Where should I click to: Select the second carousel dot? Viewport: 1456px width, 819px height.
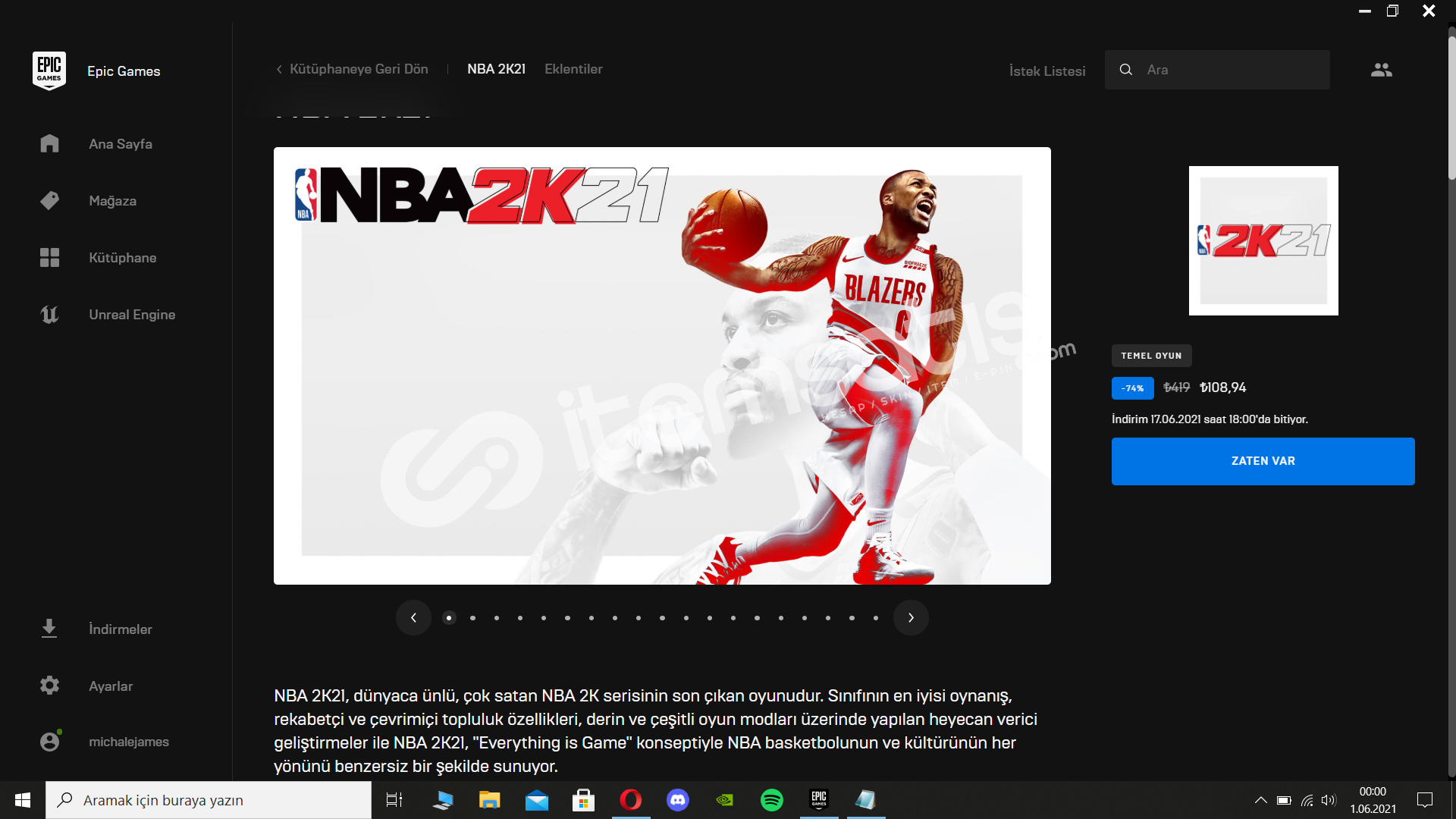(472, 618)
